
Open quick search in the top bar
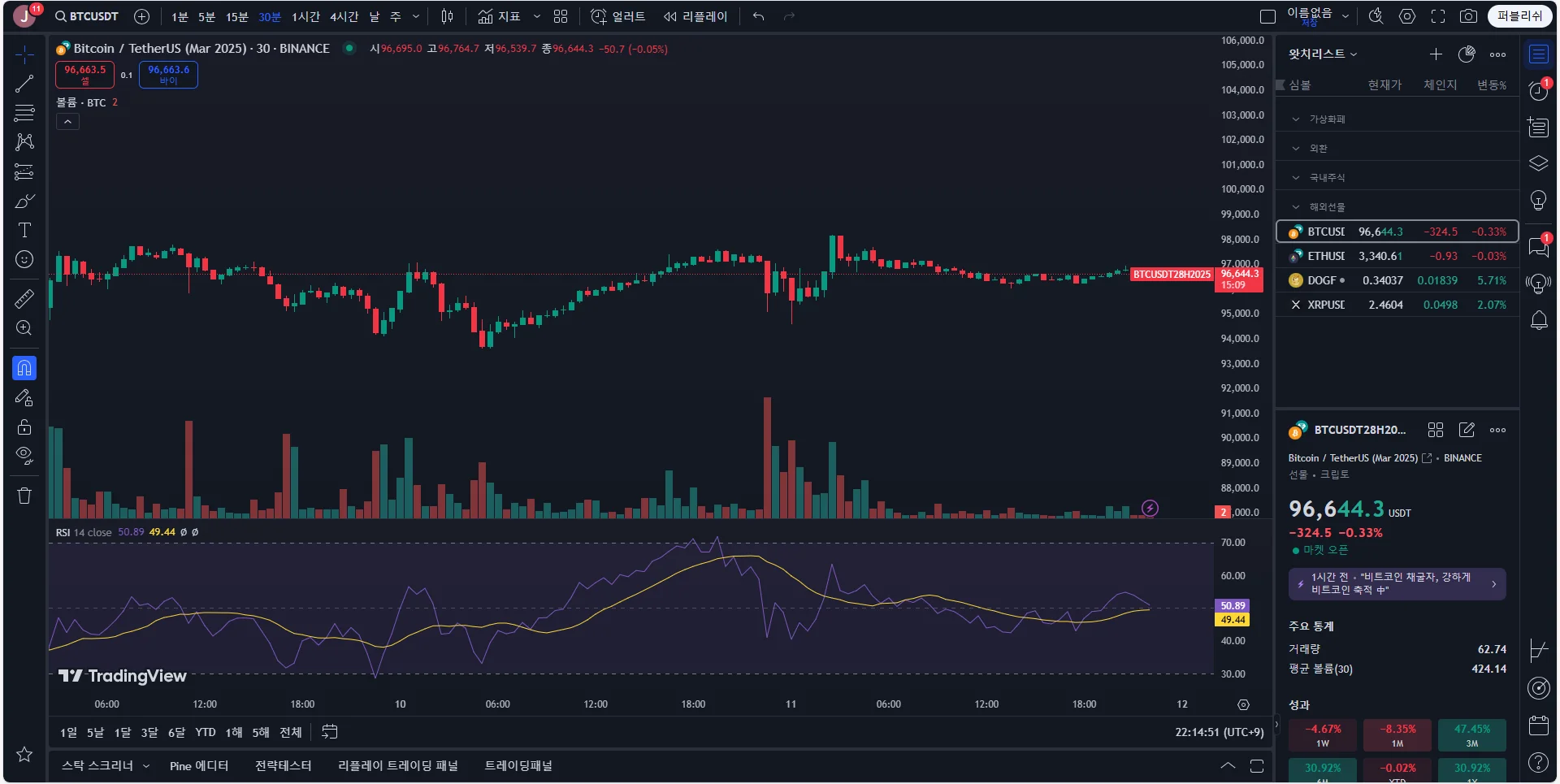click(1376, 16)
